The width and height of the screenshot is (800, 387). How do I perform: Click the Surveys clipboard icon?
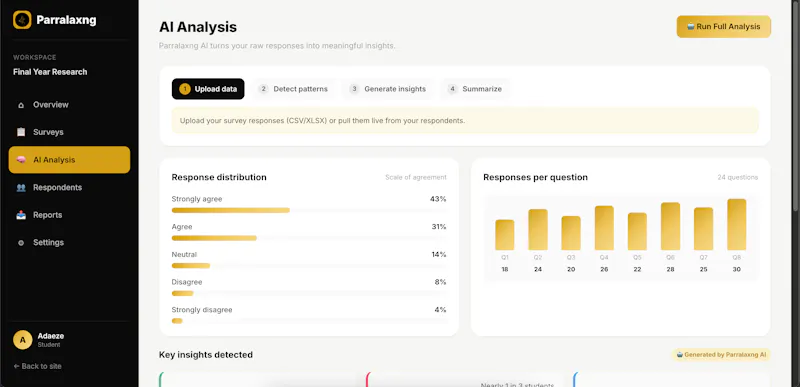pyautogui.click(x=21, y=132)
